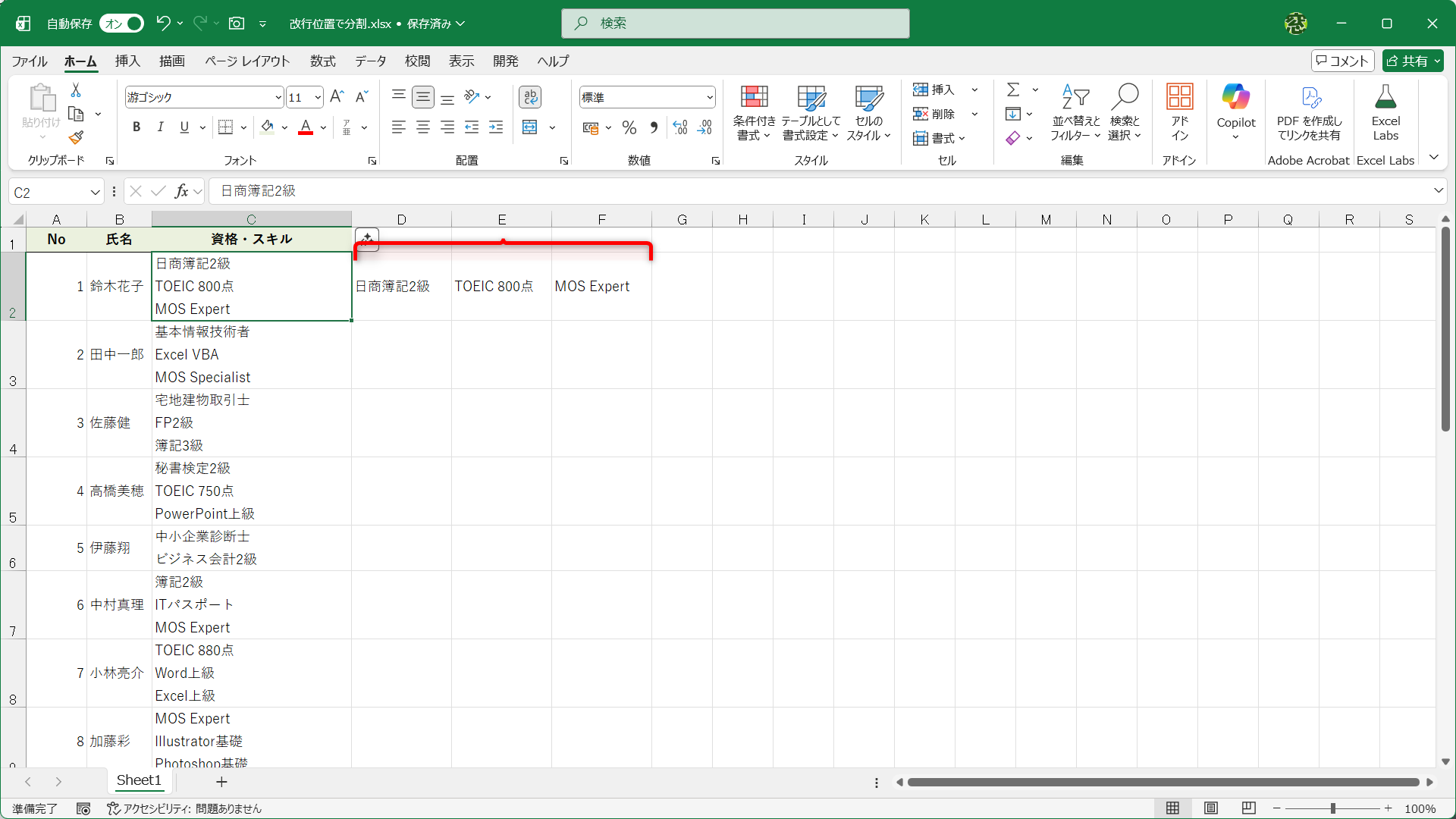Open the Name Box dropdown arrow
1456x819 pixels.
click(x=95, y=193)
